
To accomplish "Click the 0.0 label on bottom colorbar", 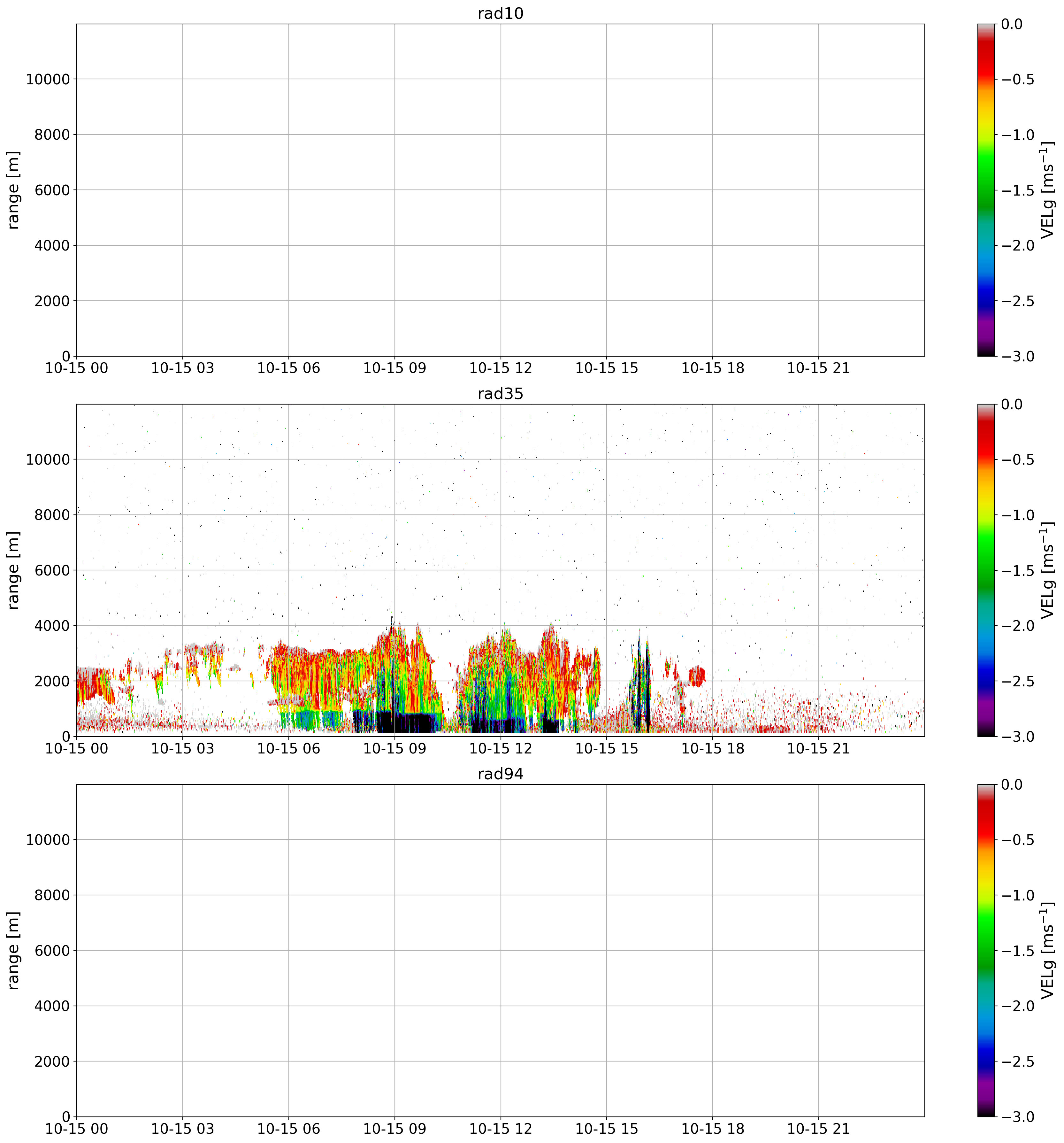I will [x=1012, y=785].
